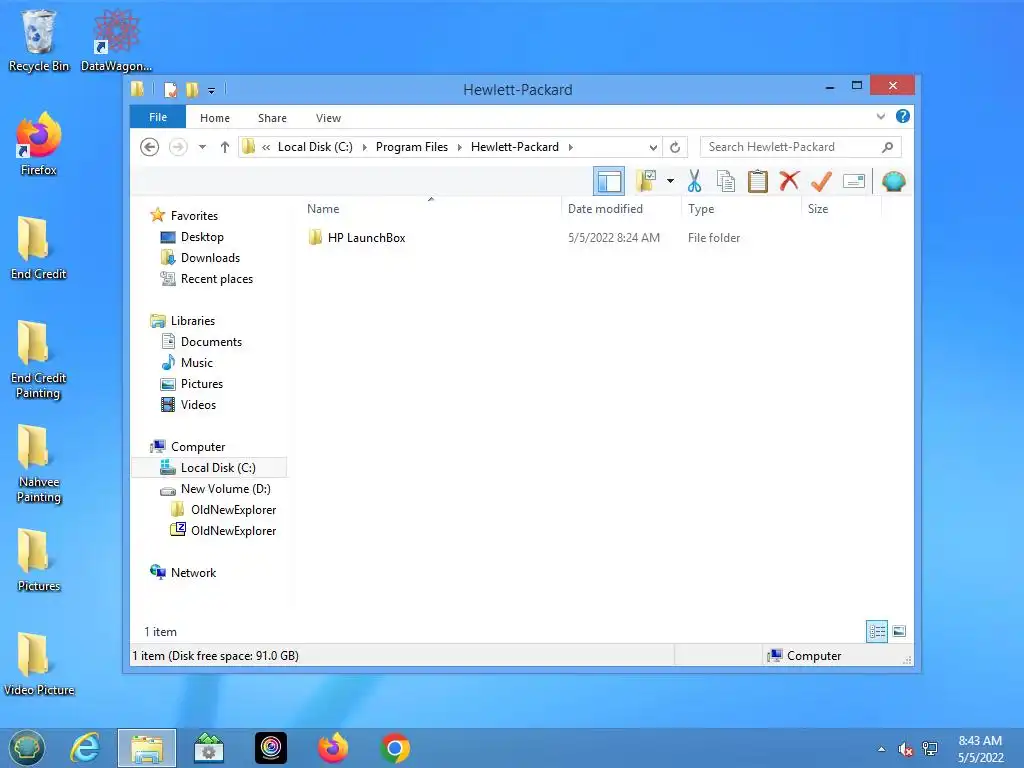Click Local Disk (C:) in address bar
Image resolution: width=1024 pixels, height=768 pixels.
click(315, 147)
